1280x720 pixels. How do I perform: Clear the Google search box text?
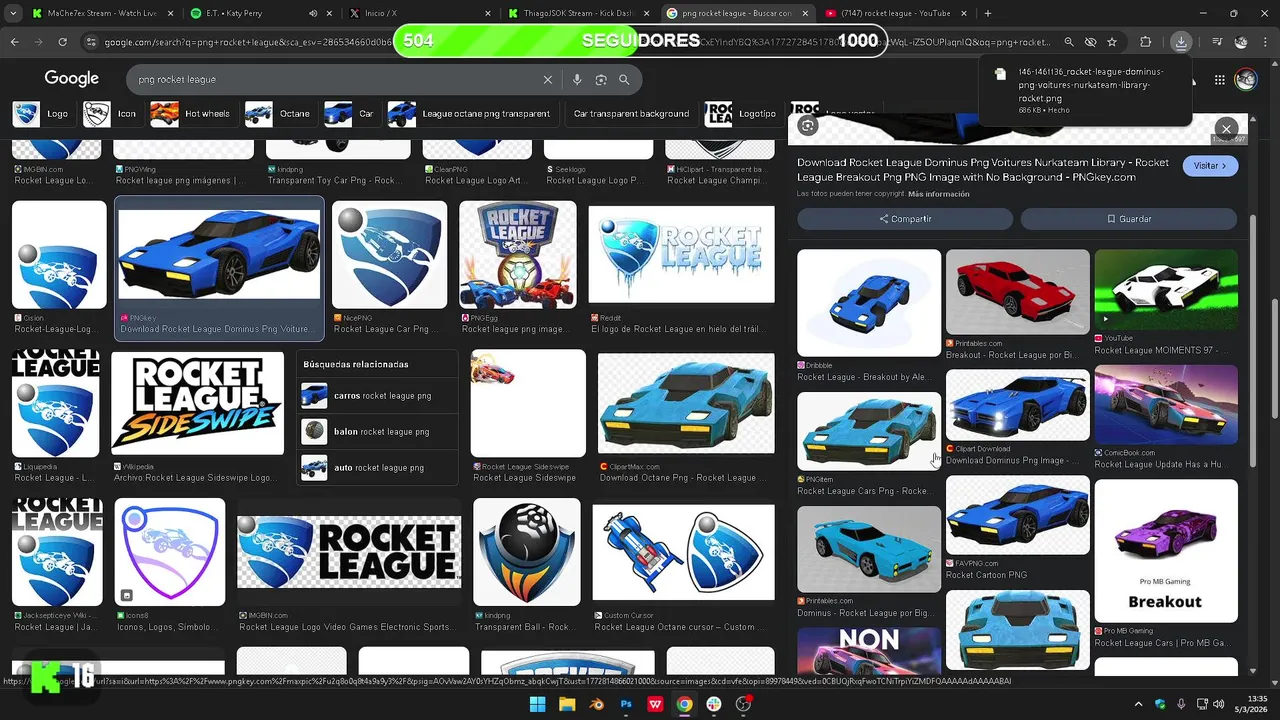tap(547, 79)
